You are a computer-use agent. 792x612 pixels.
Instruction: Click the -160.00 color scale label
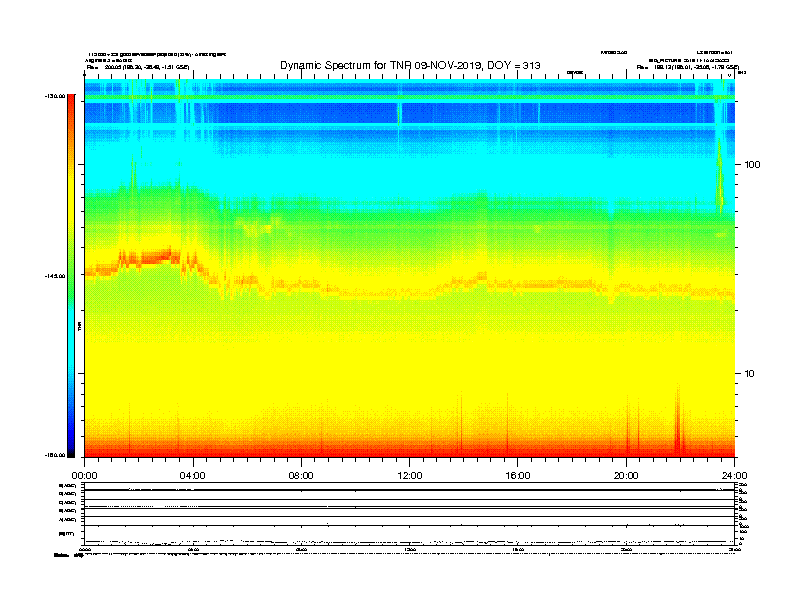pyautogui.click(x=55, y=455)
